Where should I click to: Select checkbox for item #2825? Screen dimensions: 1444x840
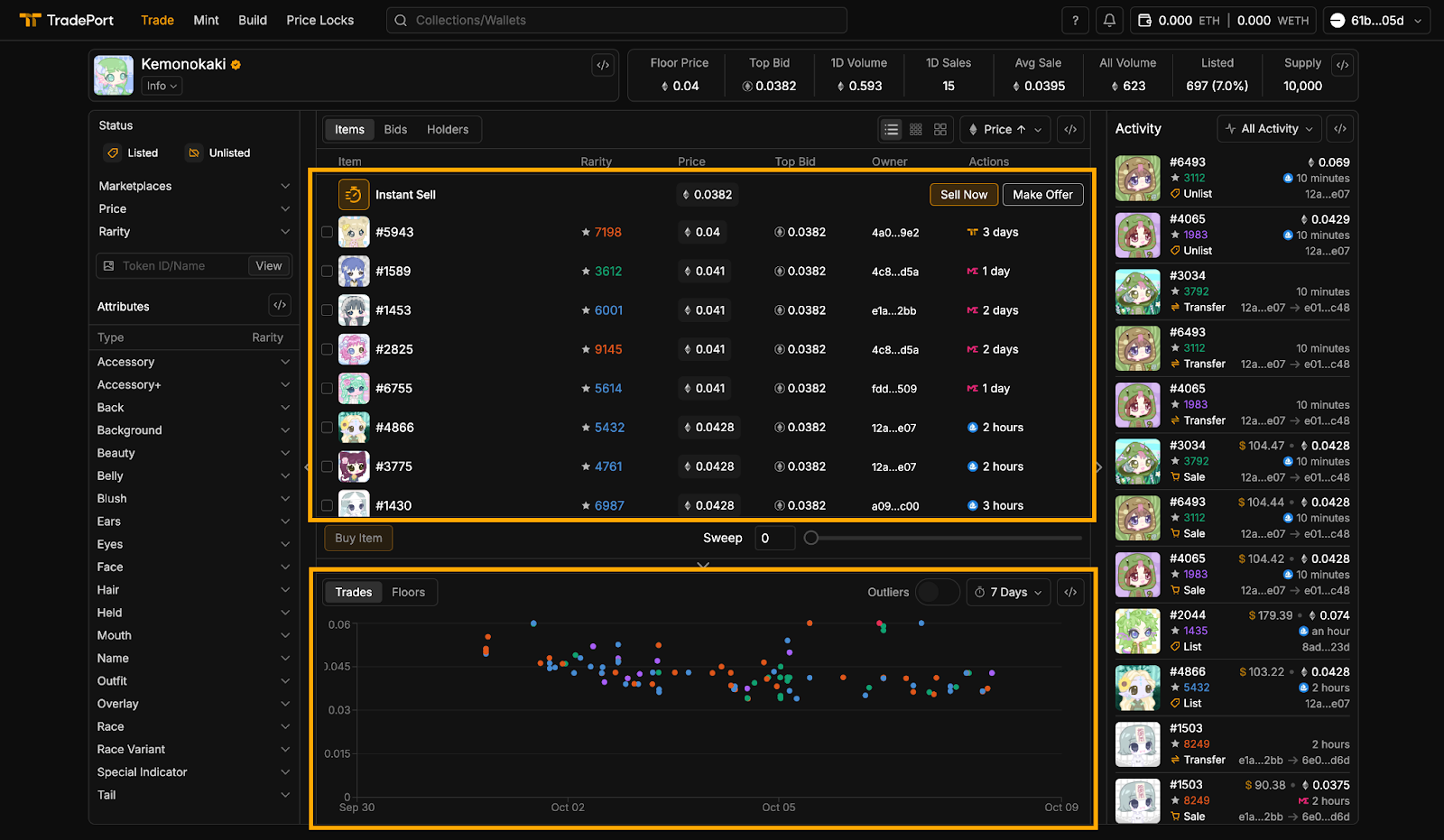(328, 349)
